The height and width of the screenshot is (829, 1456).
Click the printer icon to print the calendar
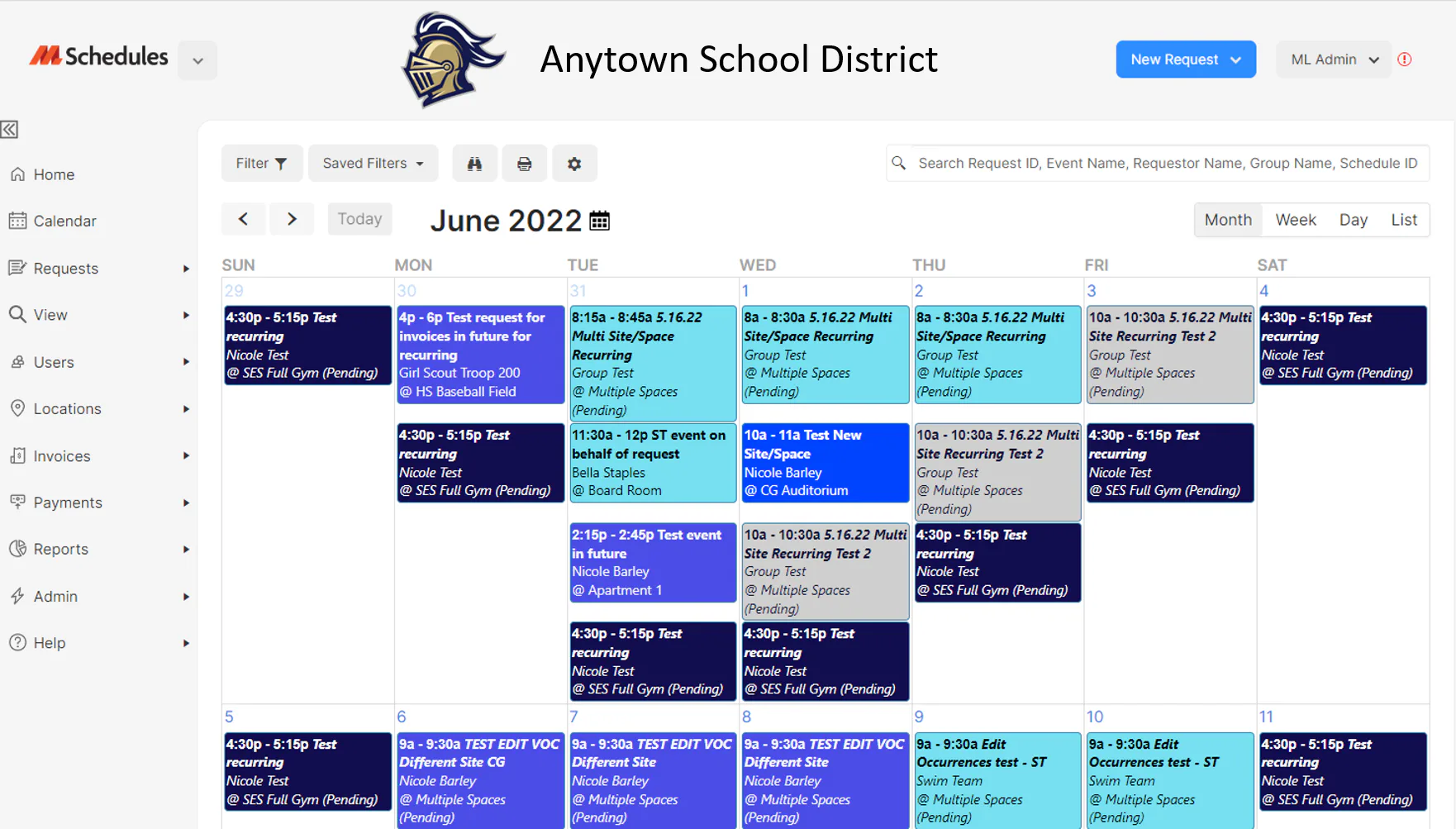(x=525, y=164)
